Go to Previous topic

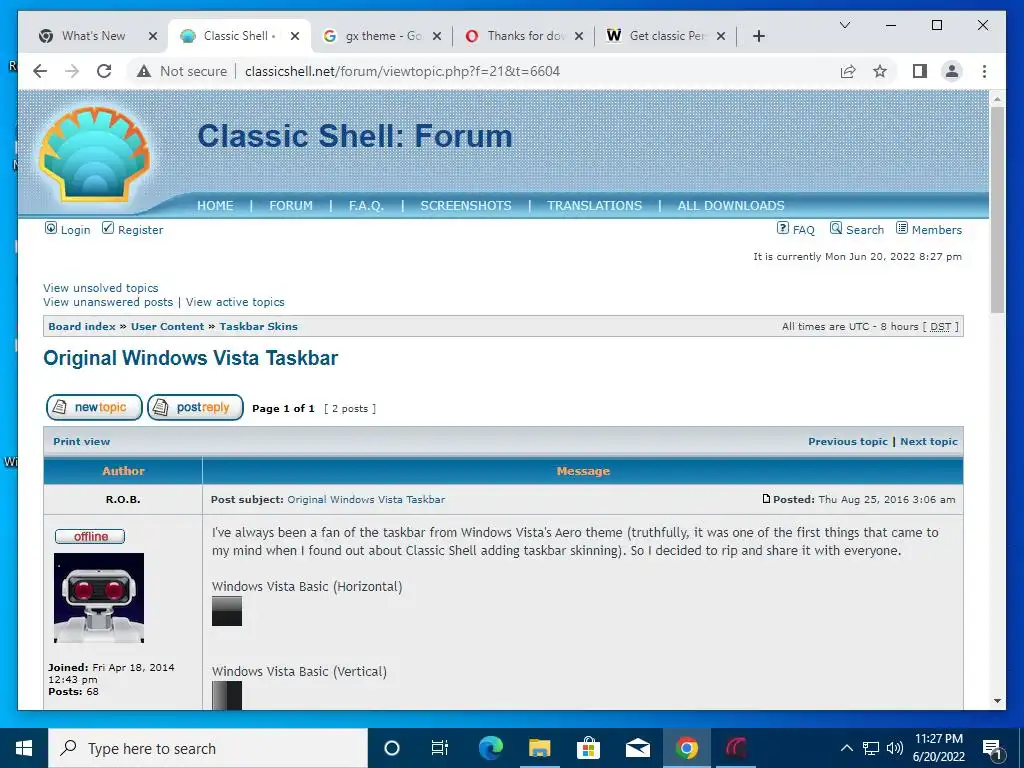(x=848, y=441)
